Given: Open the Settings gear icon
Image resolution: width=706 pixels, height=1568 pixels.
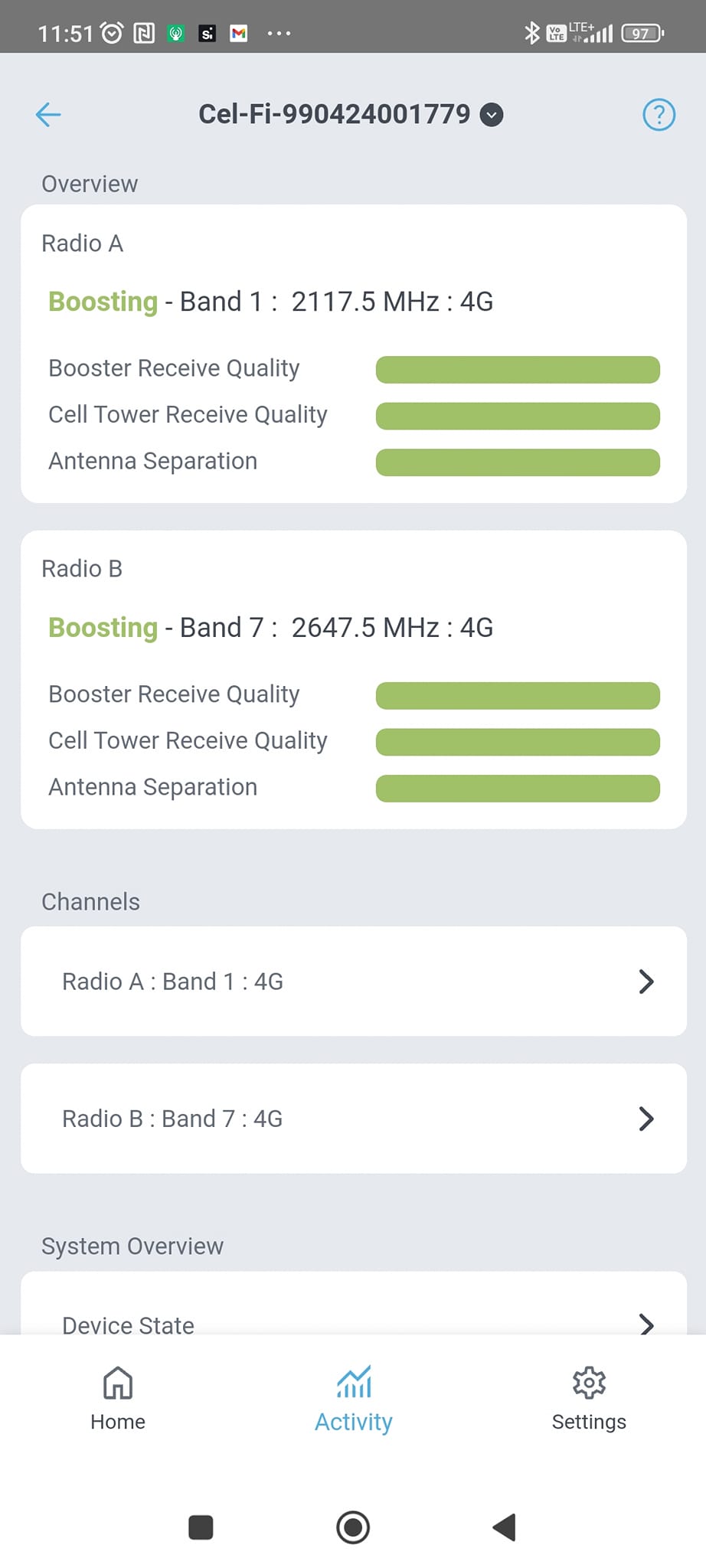Looking at the screenshot, I should click(x=589, y=1382).
